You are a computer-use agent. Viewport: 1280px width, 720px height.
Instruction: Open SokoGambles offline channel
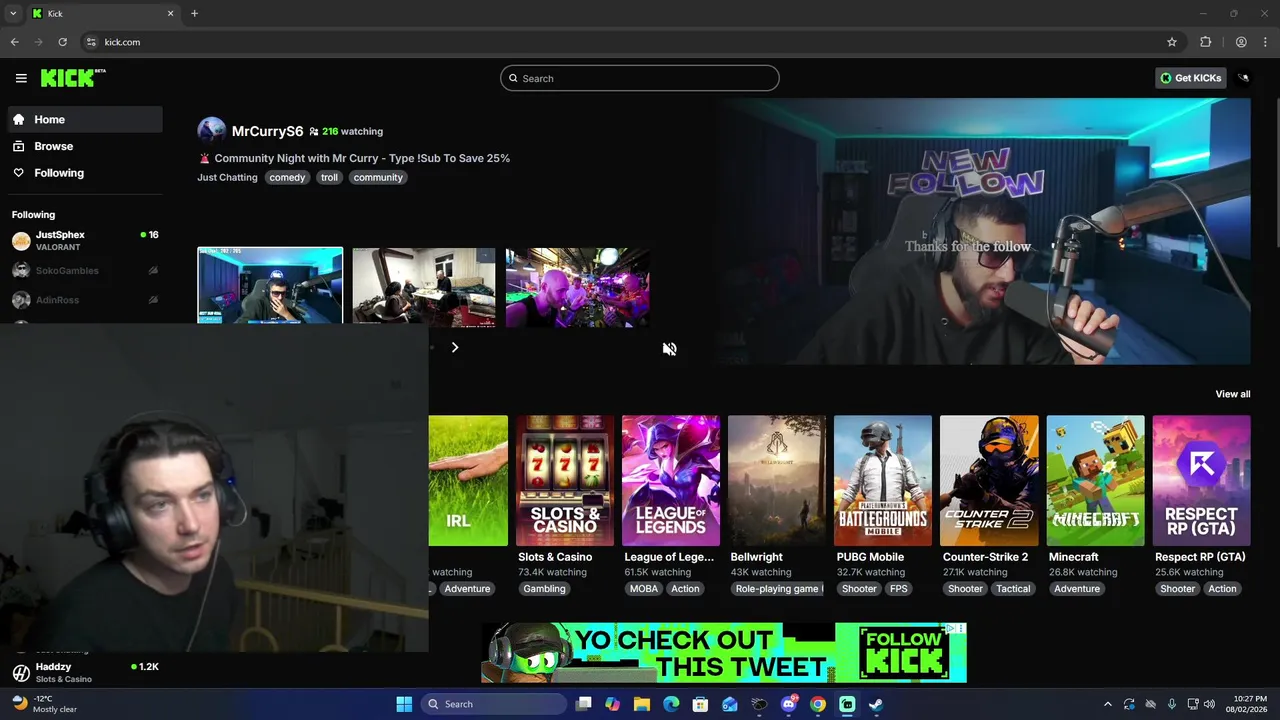(x=85, y=270)
